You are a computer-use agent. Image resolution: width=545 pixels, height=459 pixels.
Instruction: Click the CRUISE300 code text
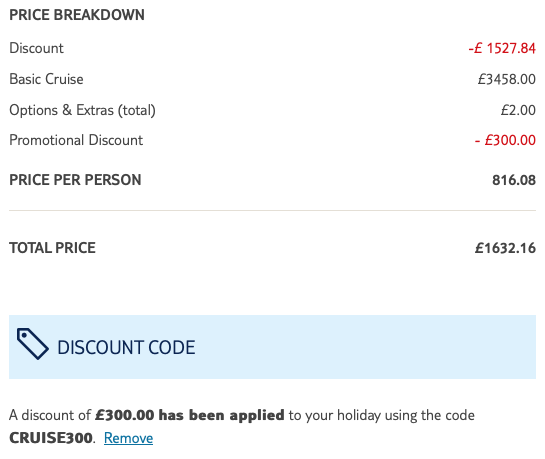coord(51,438)
